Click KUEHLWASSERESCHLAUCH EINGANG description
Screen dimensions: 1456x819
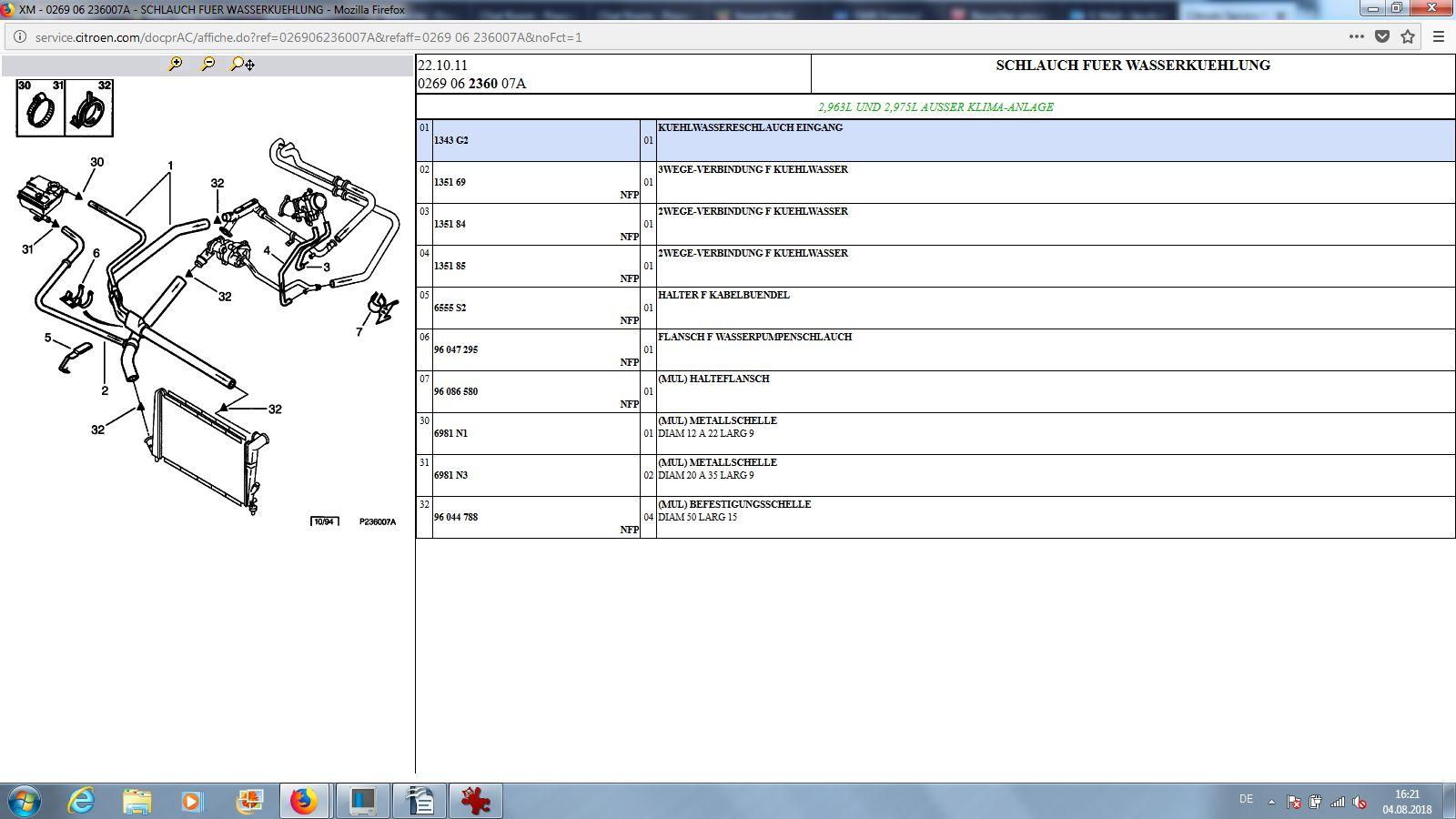[750, 127]
